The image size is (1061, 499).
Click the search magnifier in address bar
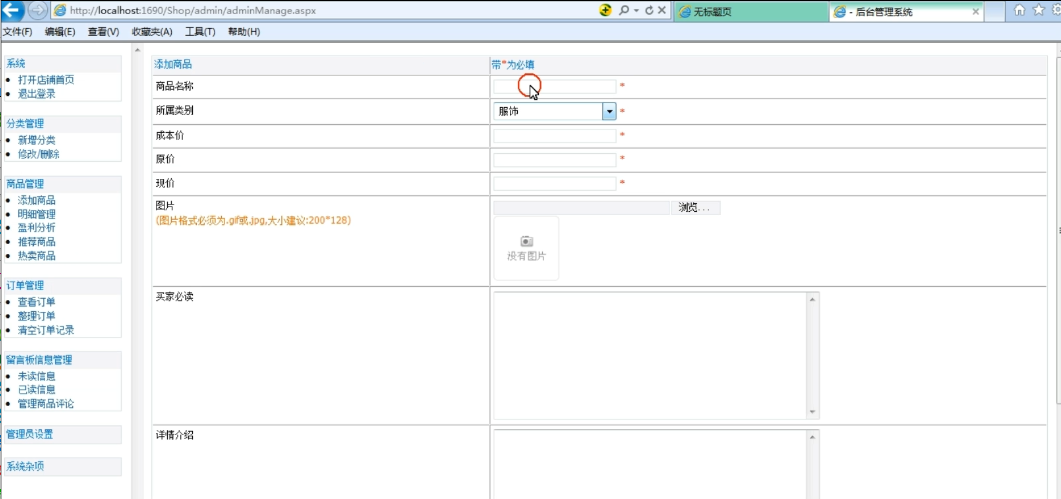pos(624,11)
